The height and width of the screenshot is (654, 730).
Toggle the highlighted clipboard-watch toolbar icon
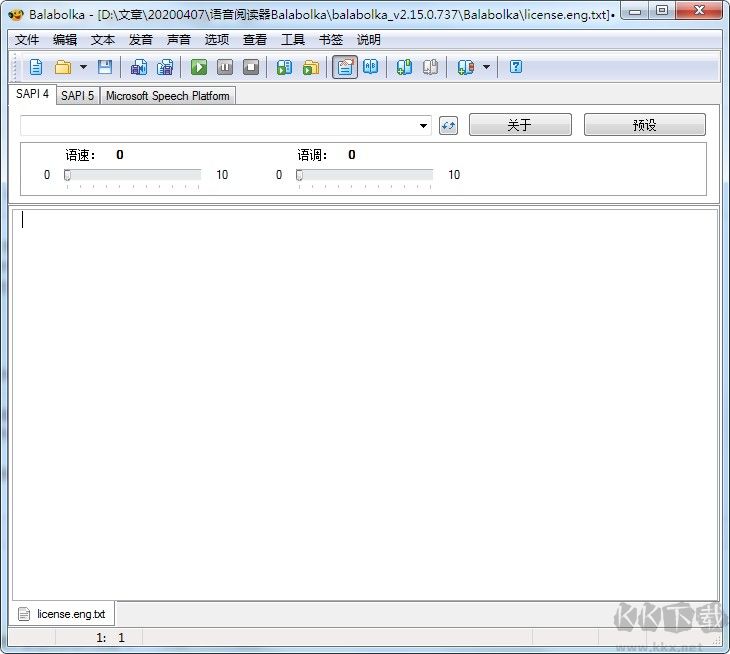[x=345, y=67]
